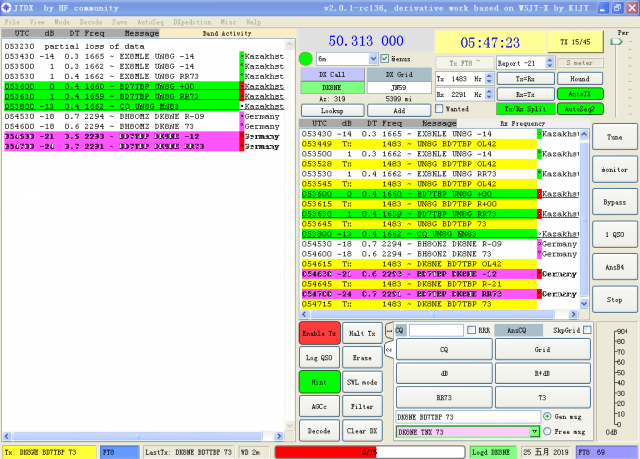Image resolution: width=640 pixels, height=459 pixels.
Task: Open the Misc menu
Action: pyautogui.click(x=228, y=22)
